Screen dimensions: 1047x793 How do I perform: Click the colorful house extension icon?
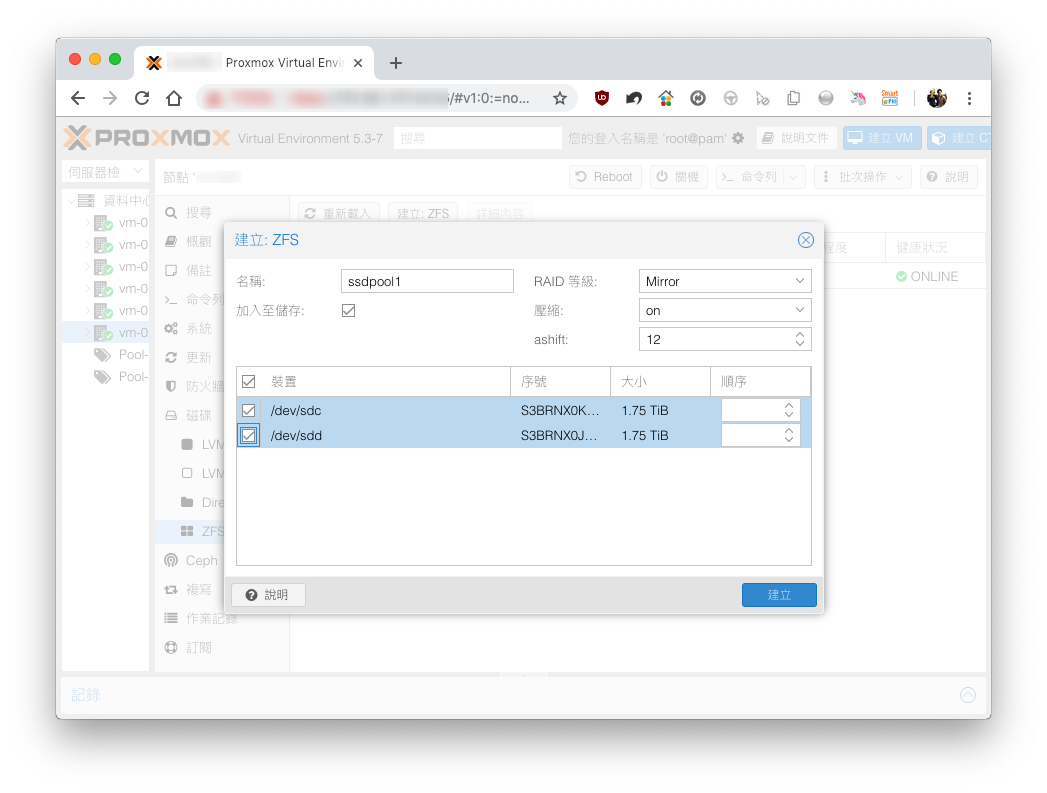pos(666,98)
